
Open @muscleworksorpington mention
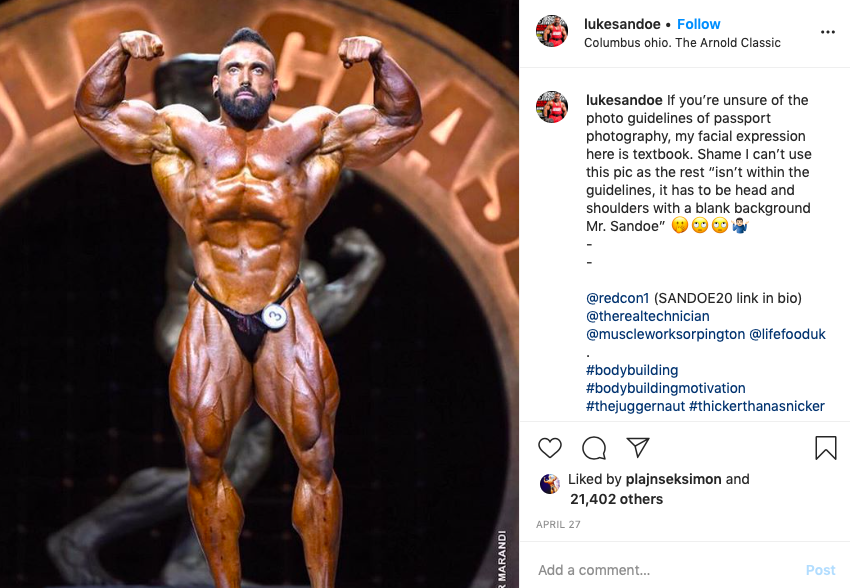pos(666,334)
